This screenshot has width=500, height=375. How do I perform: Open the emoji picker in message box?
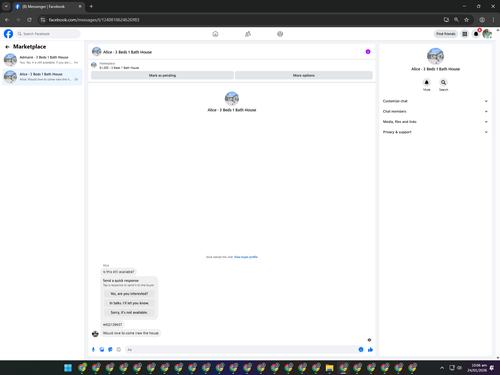point(361,350)
